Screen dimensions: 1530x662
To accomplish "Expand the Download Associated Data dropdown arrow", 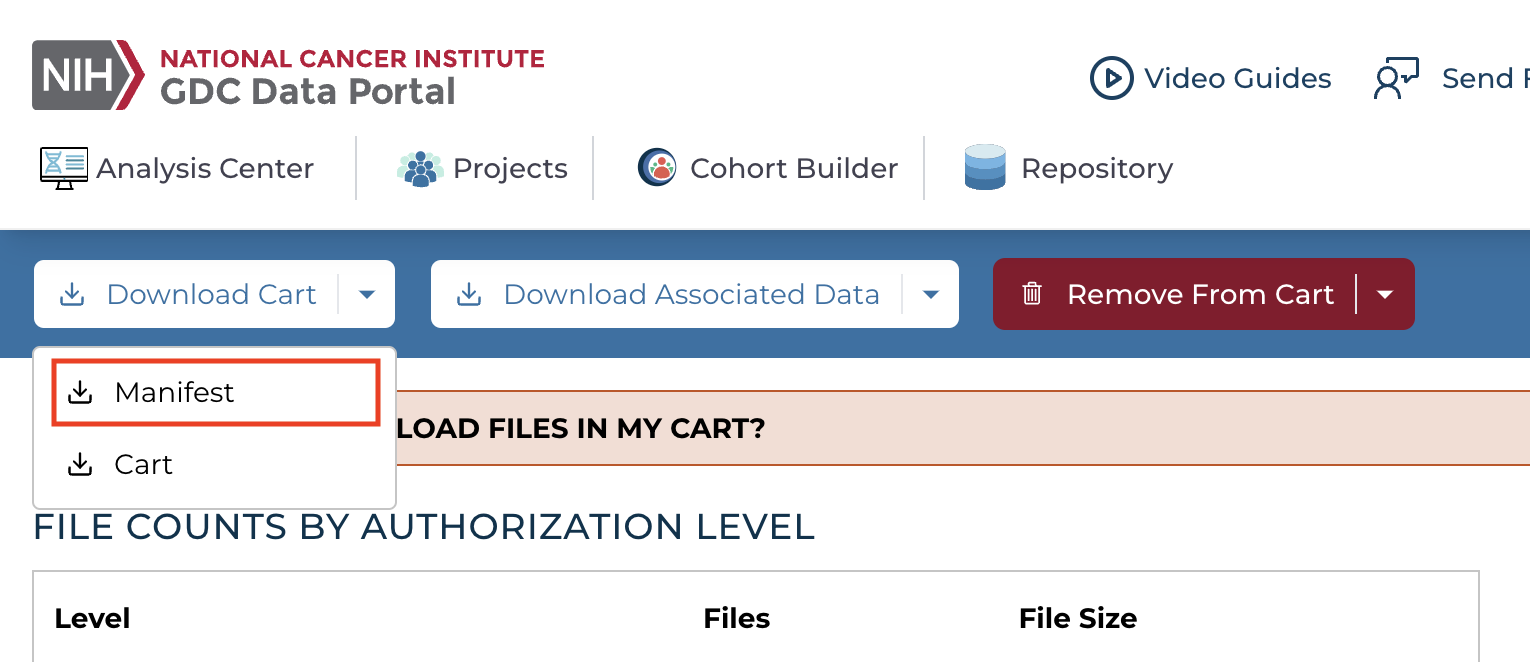I will point(931,294).
